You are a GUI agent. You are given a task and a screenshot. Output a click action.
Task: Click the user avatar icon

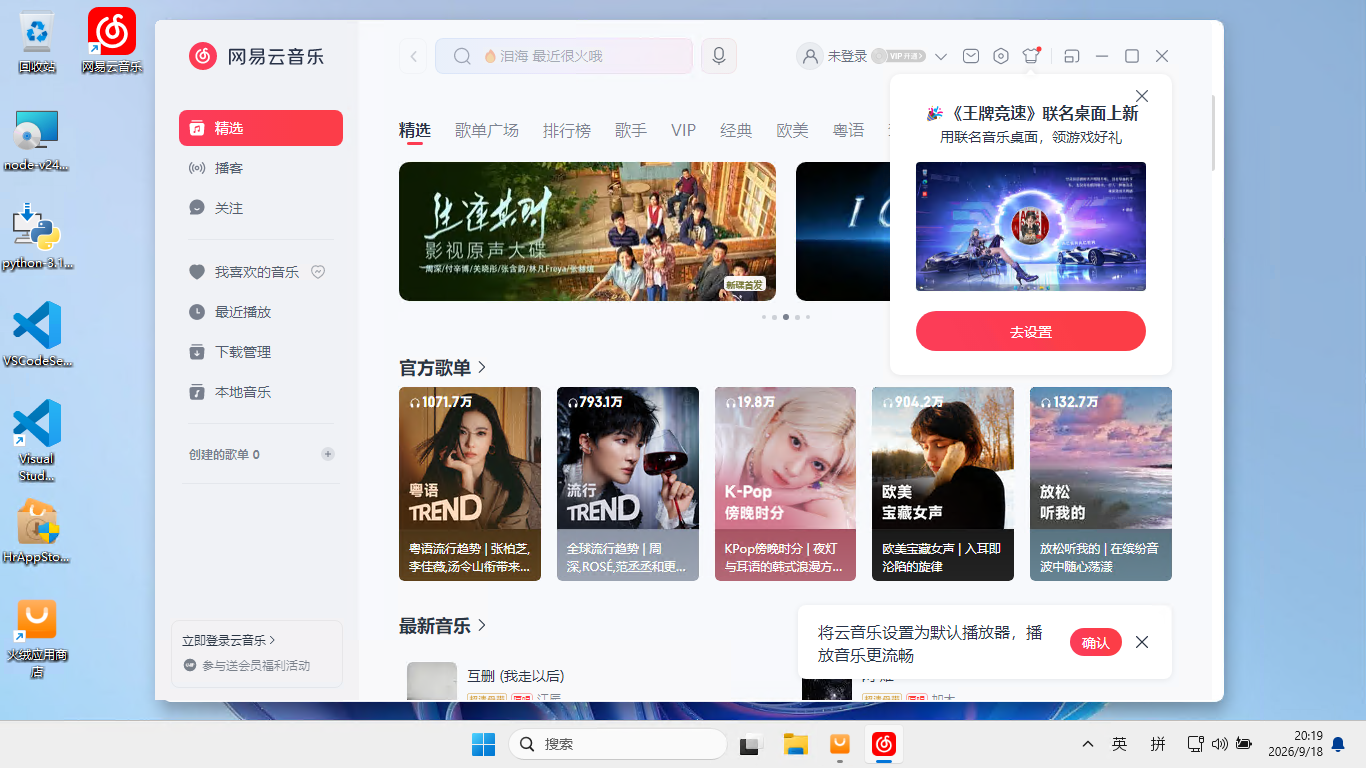[x=809, y=56]
